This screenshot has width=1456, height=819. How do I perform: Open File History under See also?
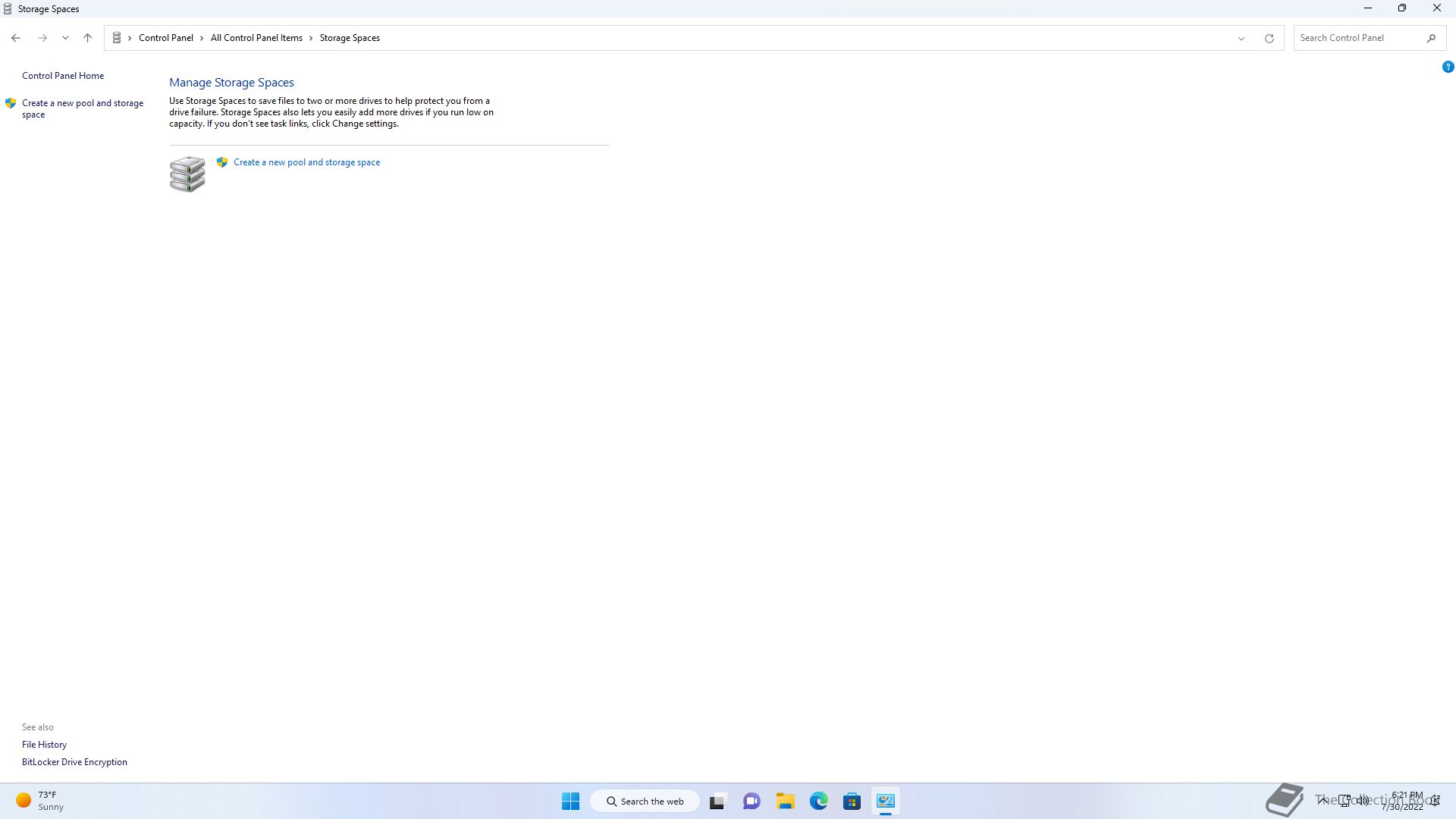pyautogui.click(x=44, y=745)
